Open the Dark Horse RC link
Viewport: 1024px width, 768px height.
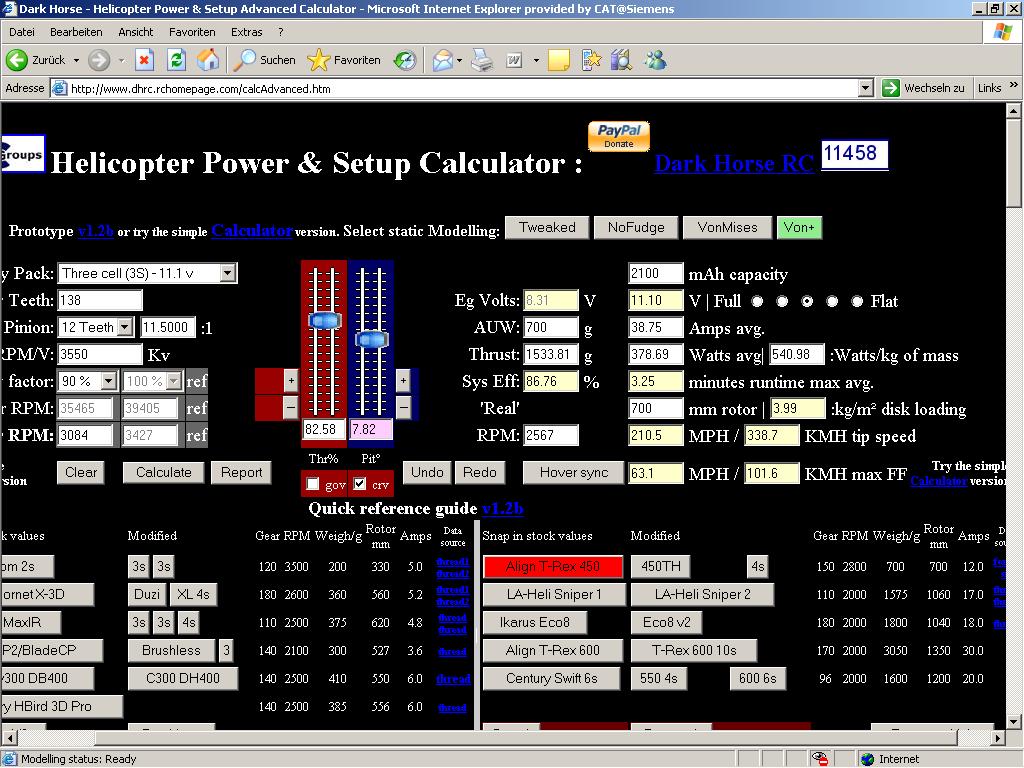point(734,163)
